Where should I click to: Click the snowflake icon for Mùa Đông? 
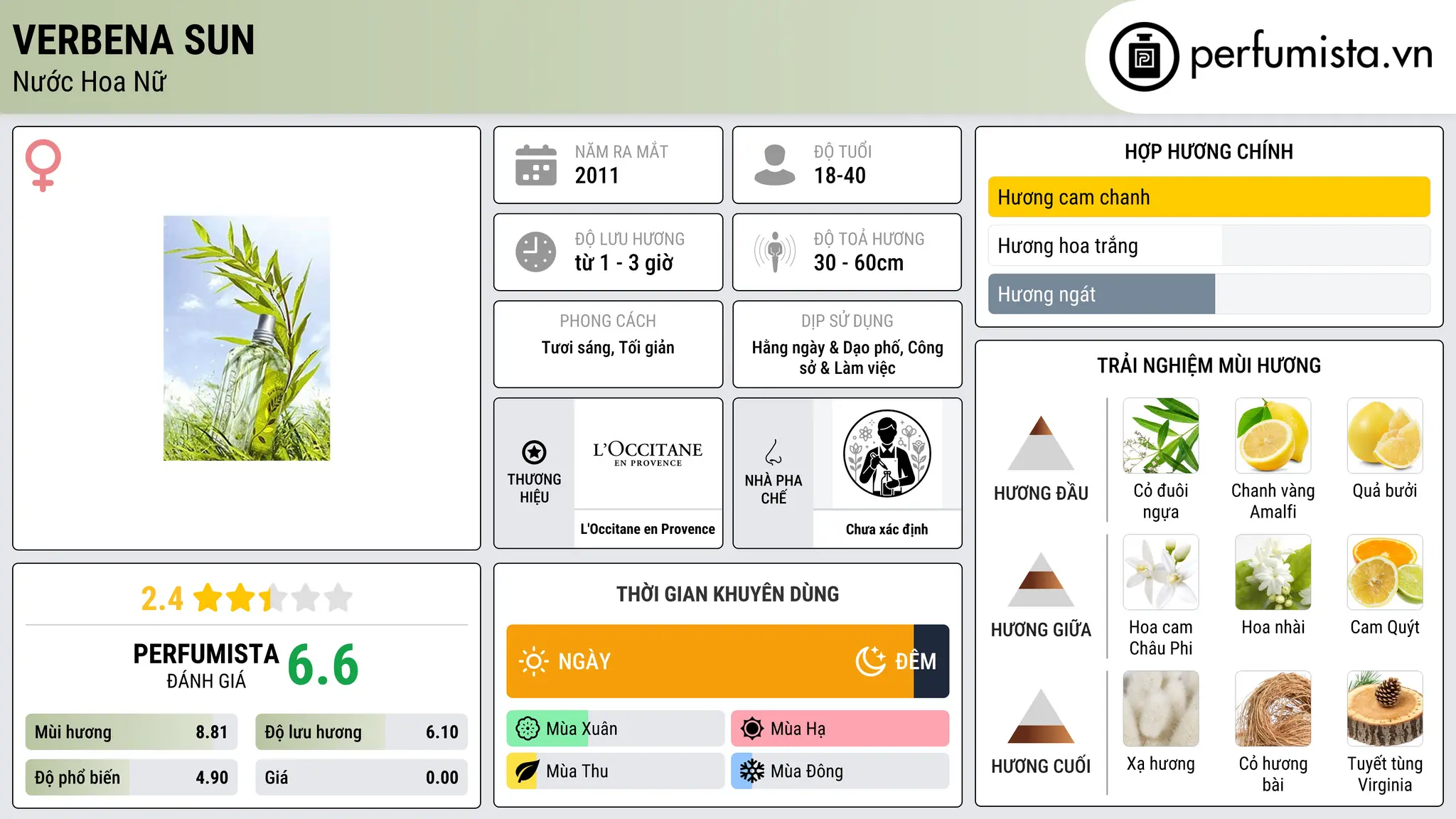coord(752,771)
